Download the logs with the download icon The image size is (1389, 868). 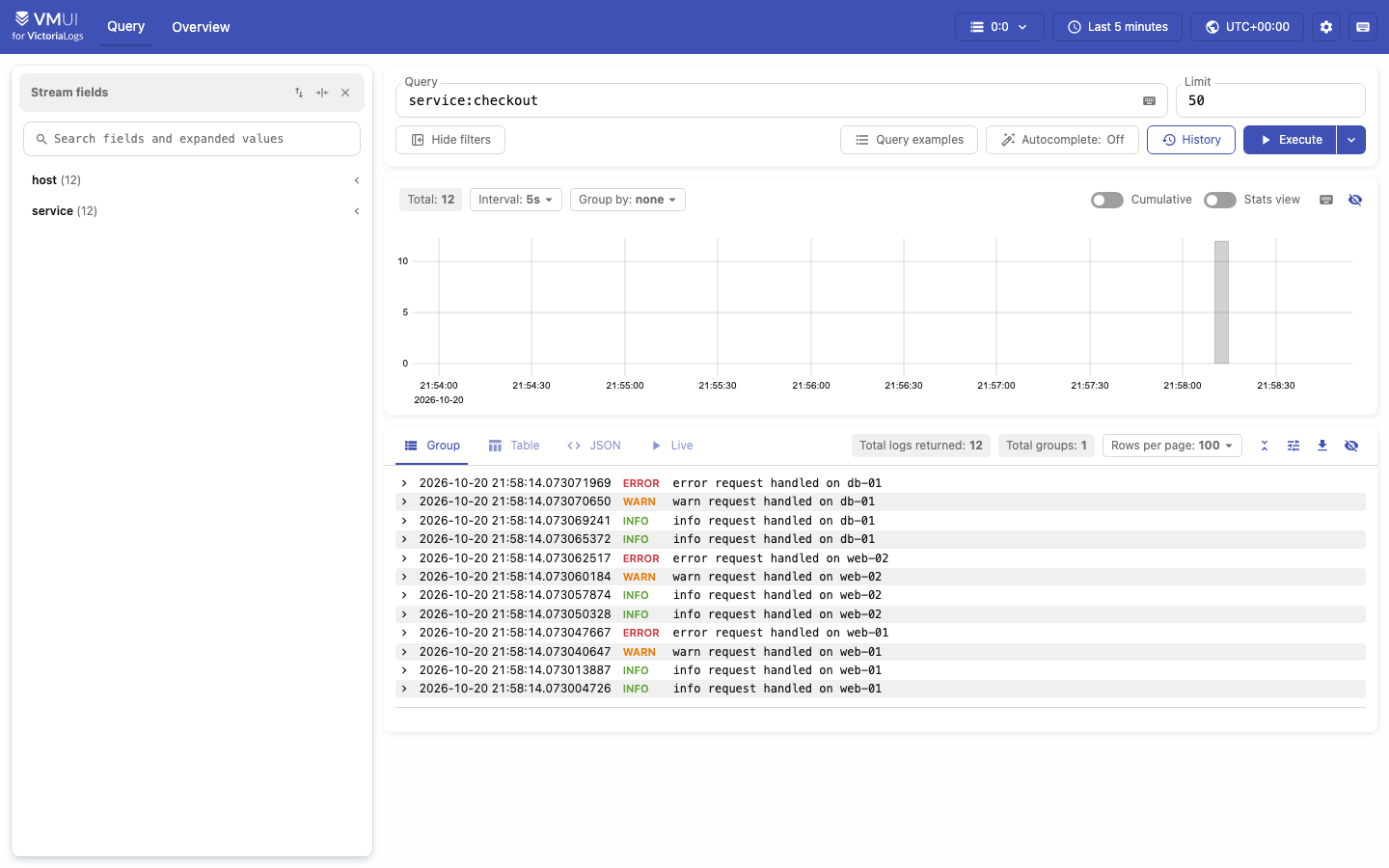point(1322,446)
